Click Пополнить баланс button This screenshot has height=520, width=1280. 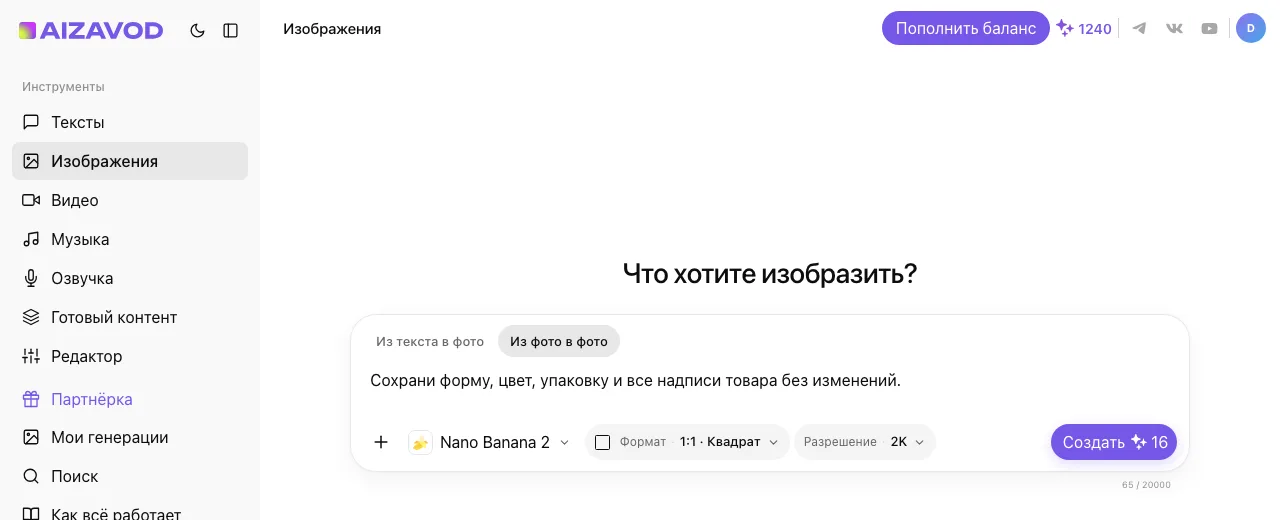pyautogui.click(x=966, y=28)
